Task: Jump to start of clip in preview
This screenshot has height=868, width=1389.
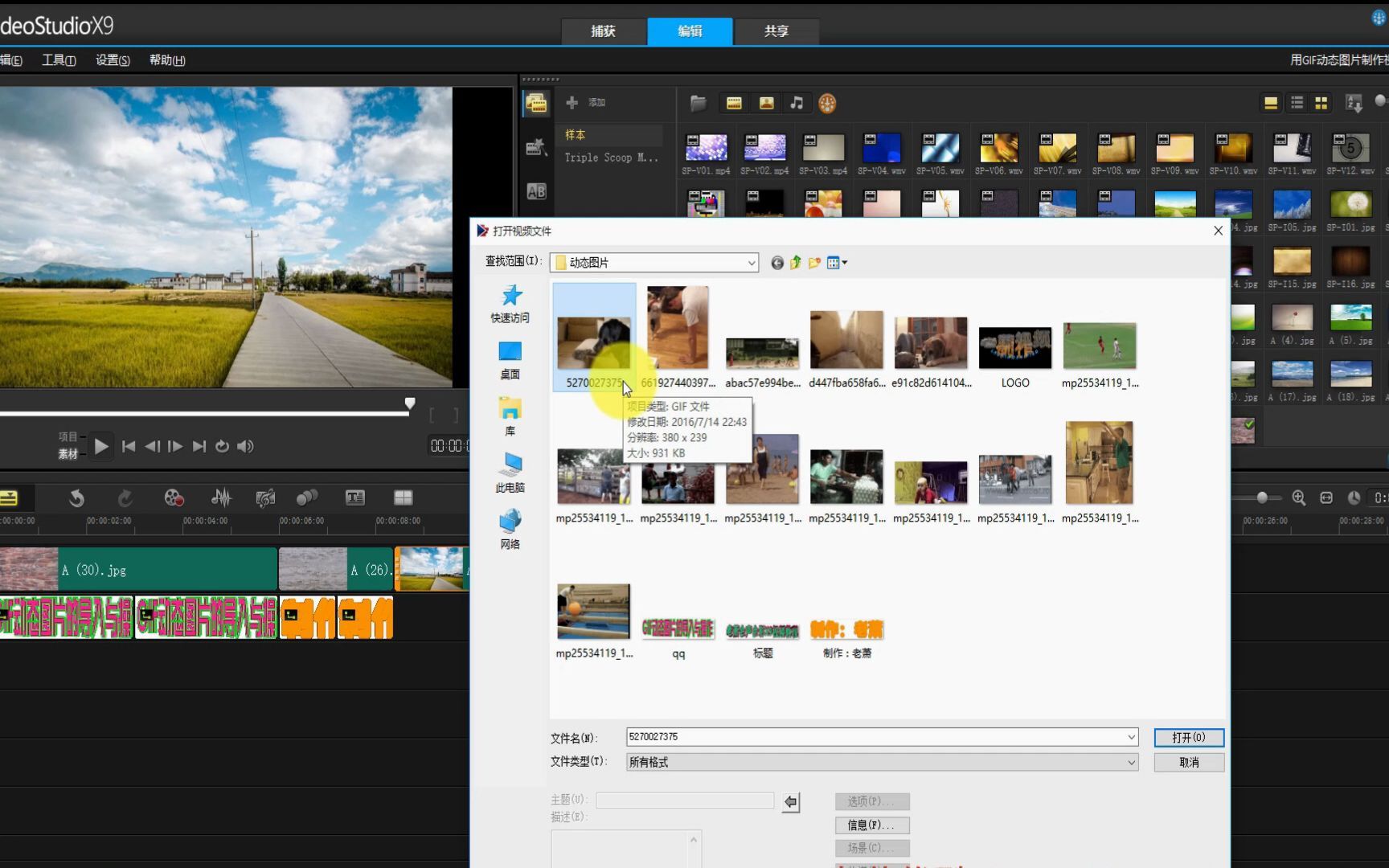Action: 129,446
